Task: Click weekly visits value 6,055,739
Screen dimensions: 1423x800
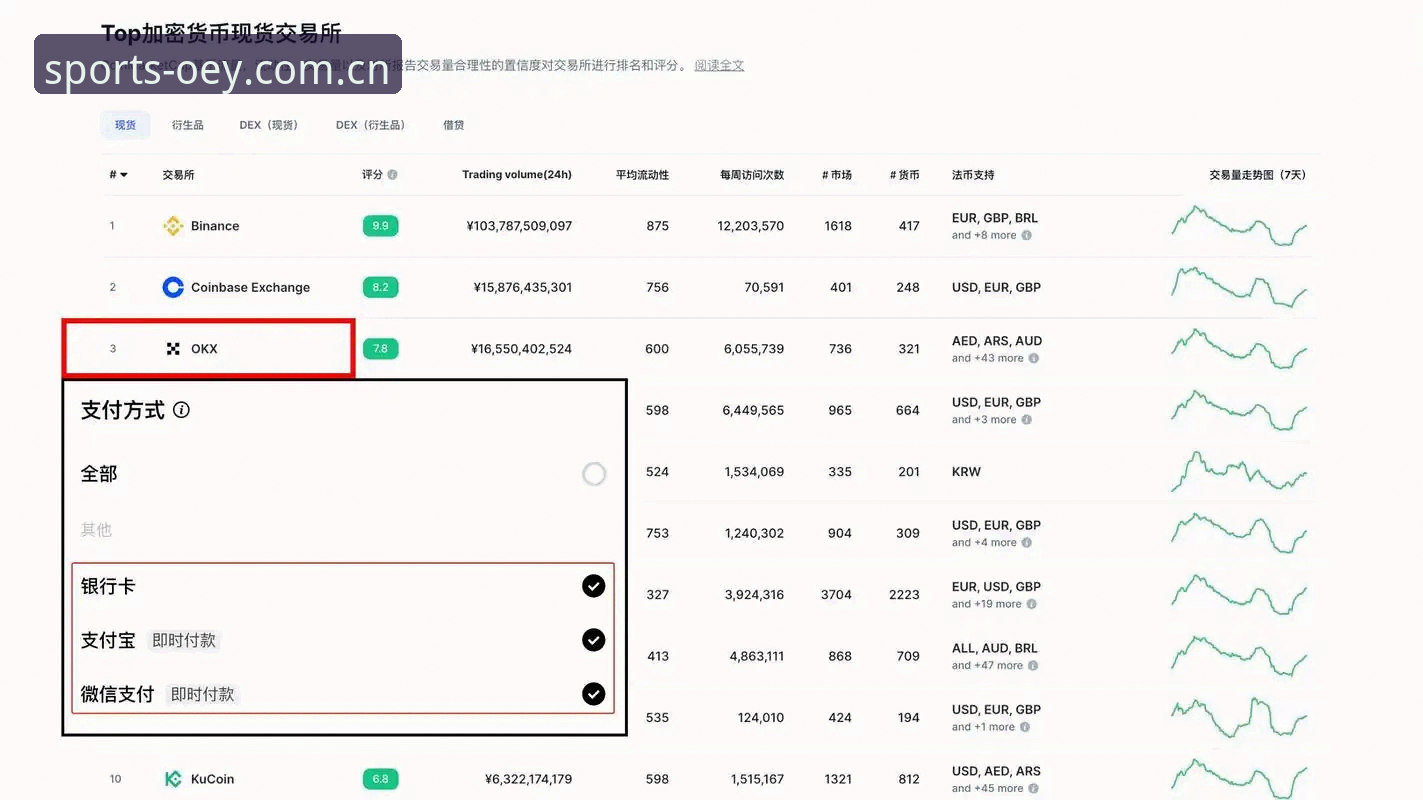Action: pyautogui.click(x=754, y=349)
